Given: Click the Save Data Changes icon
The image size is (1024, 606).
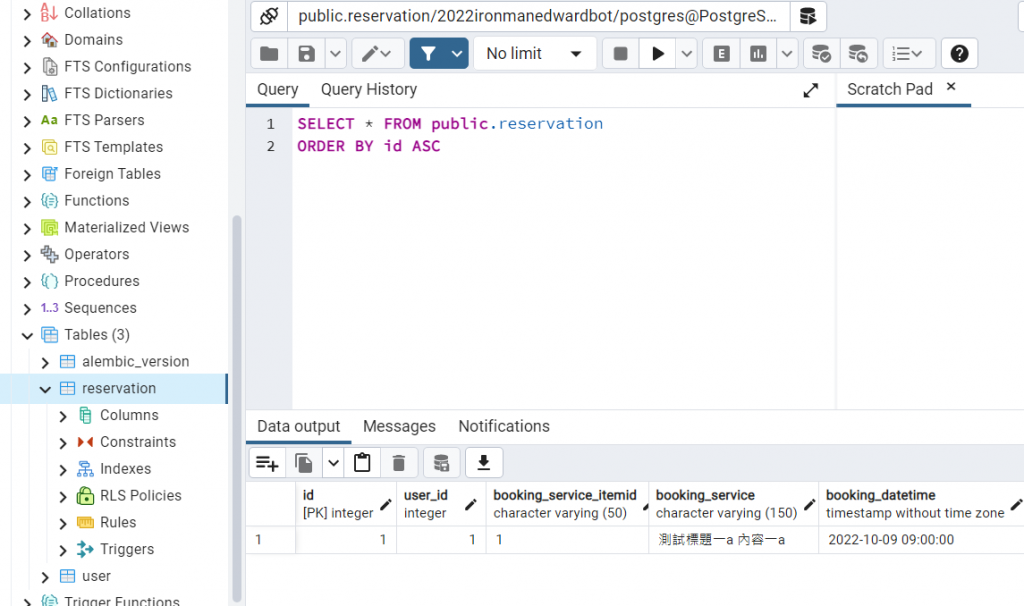Looking at the screenshot, I should [x=441, y=463].
